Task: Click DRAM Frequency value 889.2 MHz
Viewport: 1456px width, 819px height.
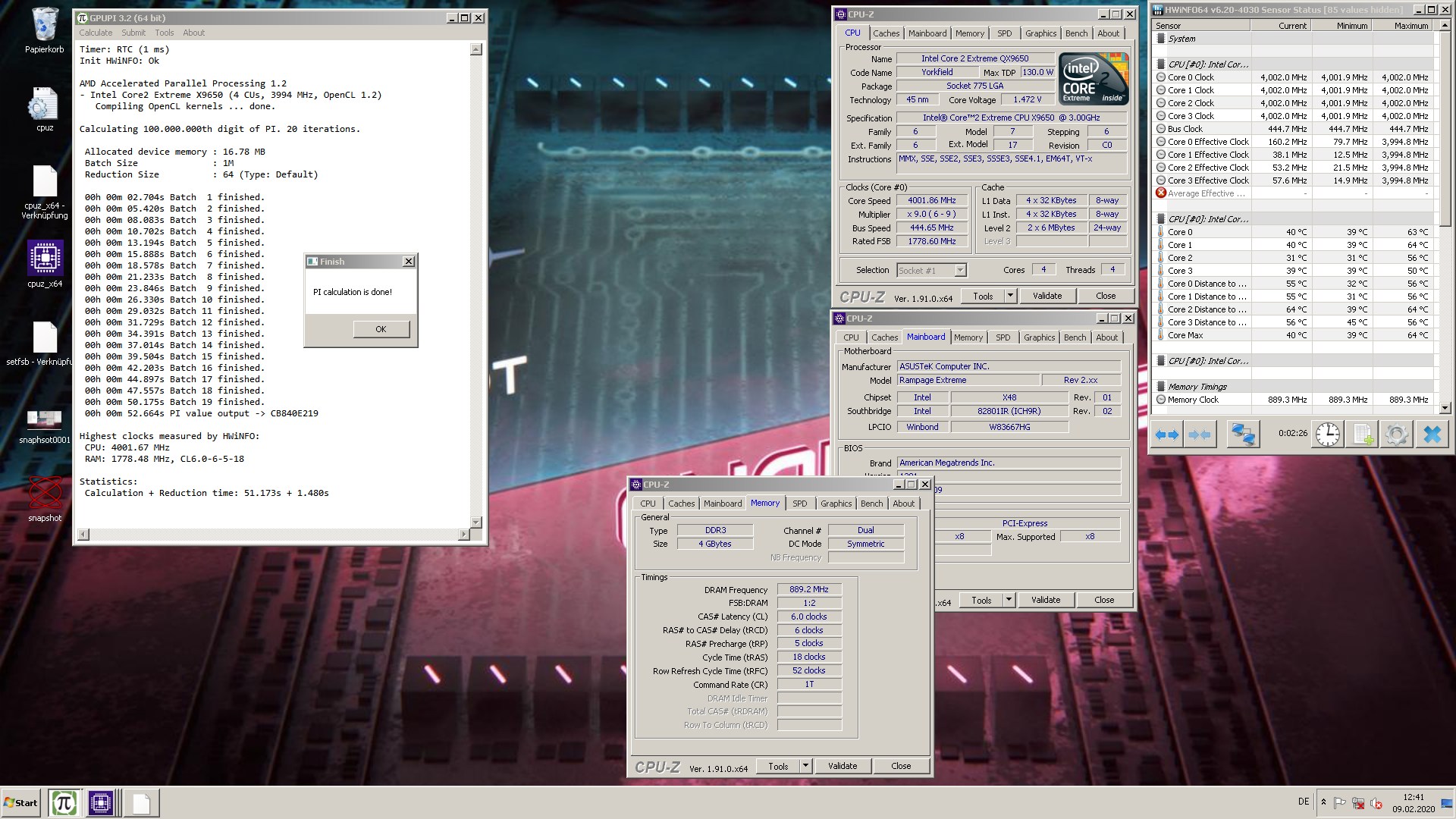Action: tap(809, 589)
